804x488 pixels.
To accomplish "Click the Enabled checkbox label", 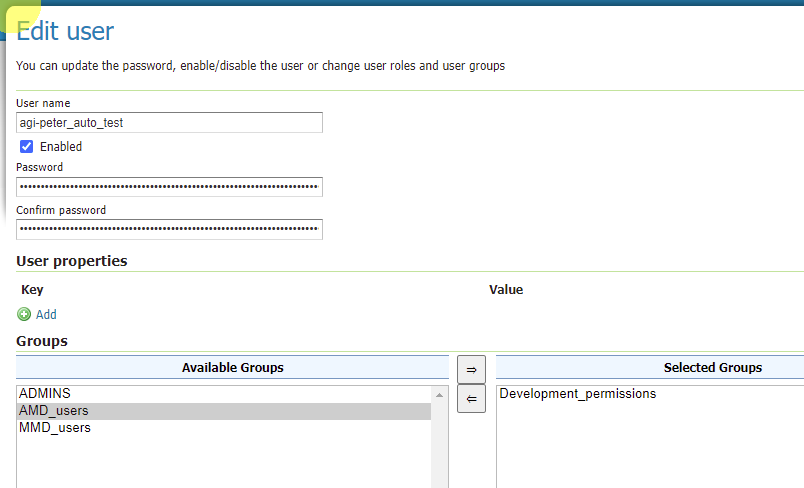I will pyautogui.click(x=61, y=147).
